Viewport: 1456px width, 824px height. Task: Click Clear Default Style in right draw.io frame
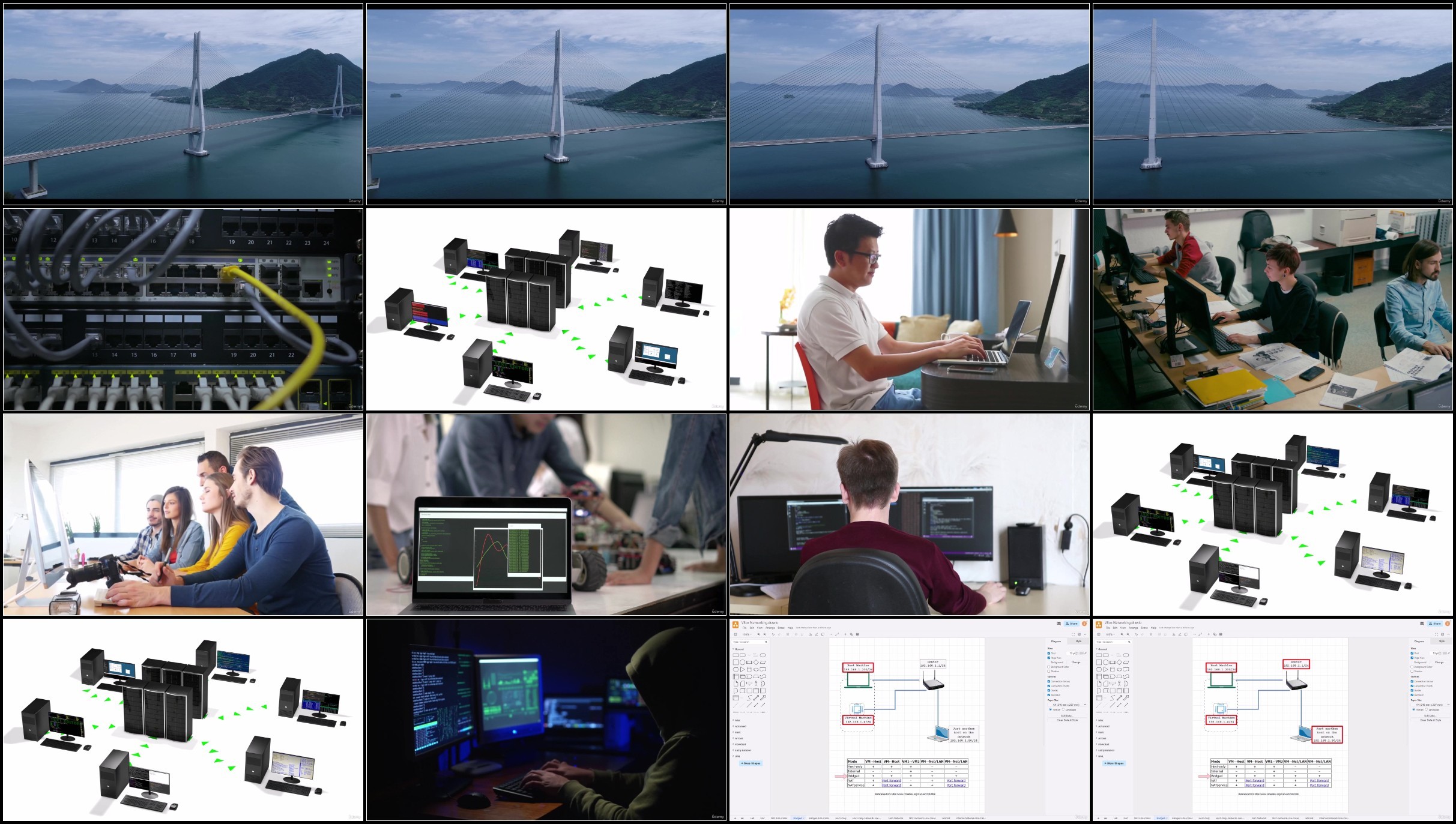pos(1431,720)
